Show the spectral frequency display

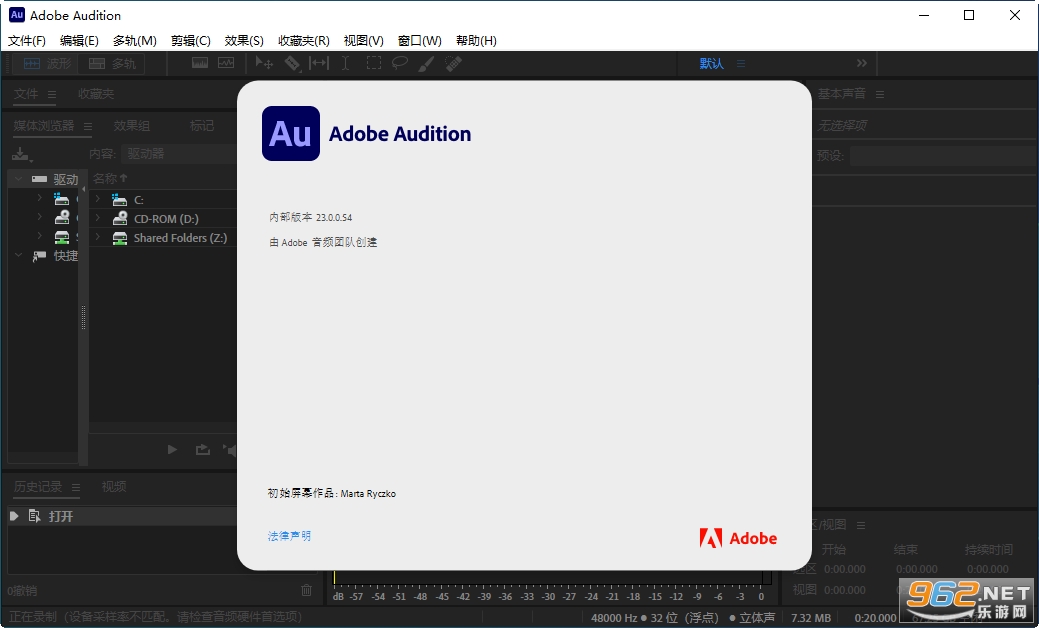pyautogui.click(x=199, y=63)
